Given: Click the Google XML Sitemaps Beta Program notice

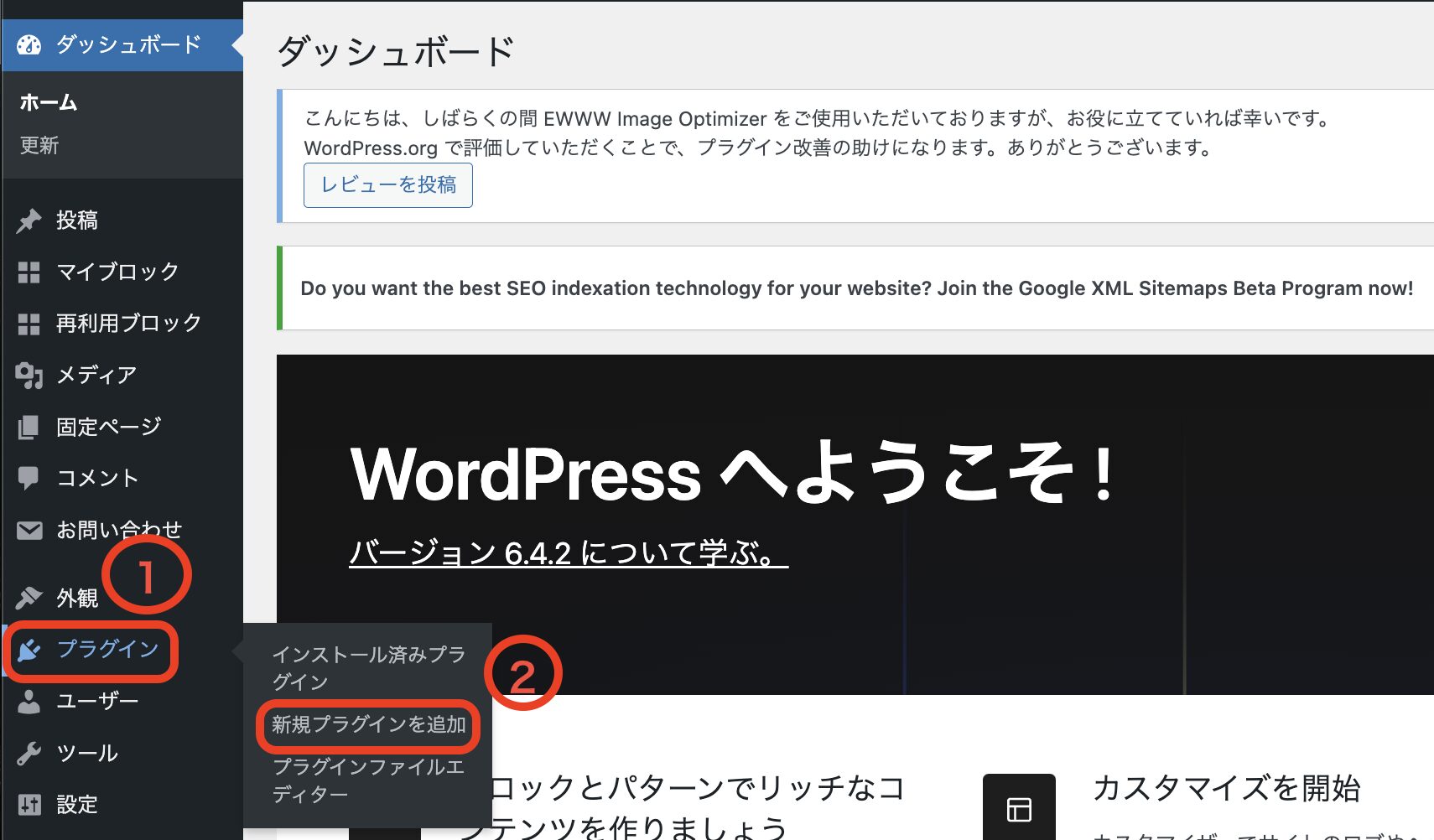Looking at the screenshot, I should tap(856, 288).
